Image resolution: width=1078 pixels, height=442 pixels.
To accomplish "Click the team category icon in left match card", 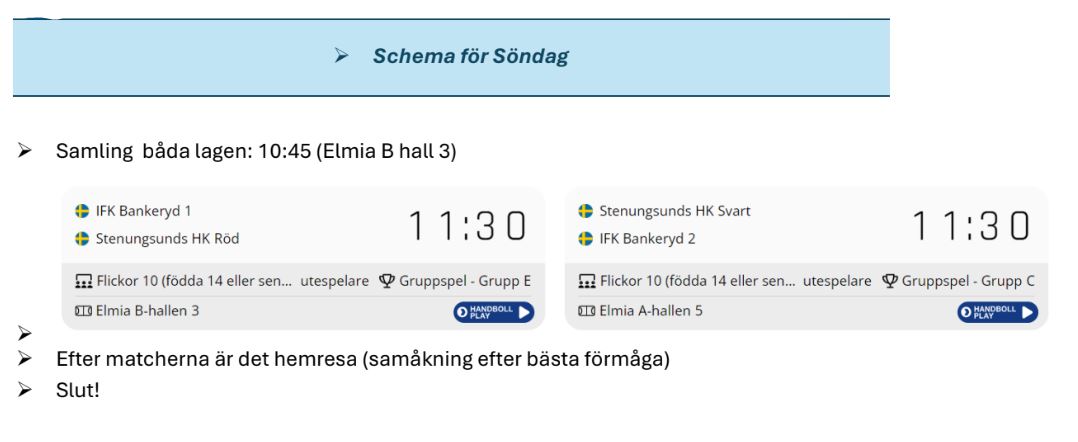I will [x=83, y=281].
